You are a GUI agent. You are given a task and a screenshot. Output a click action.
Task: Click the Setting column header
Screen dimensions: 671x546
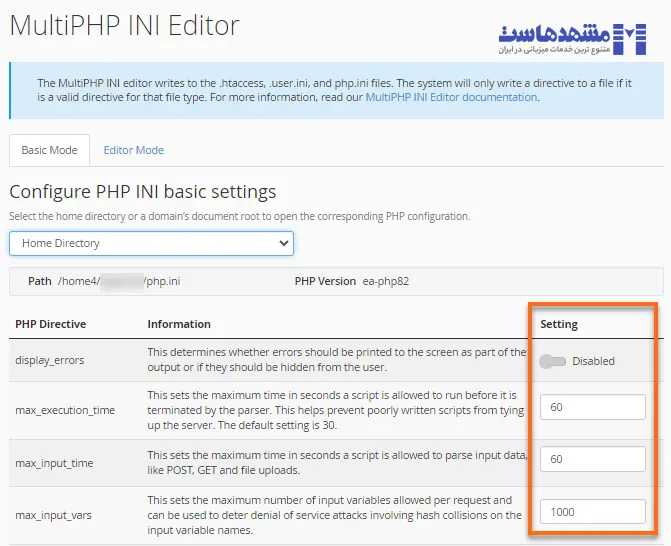tap(559, 324)
